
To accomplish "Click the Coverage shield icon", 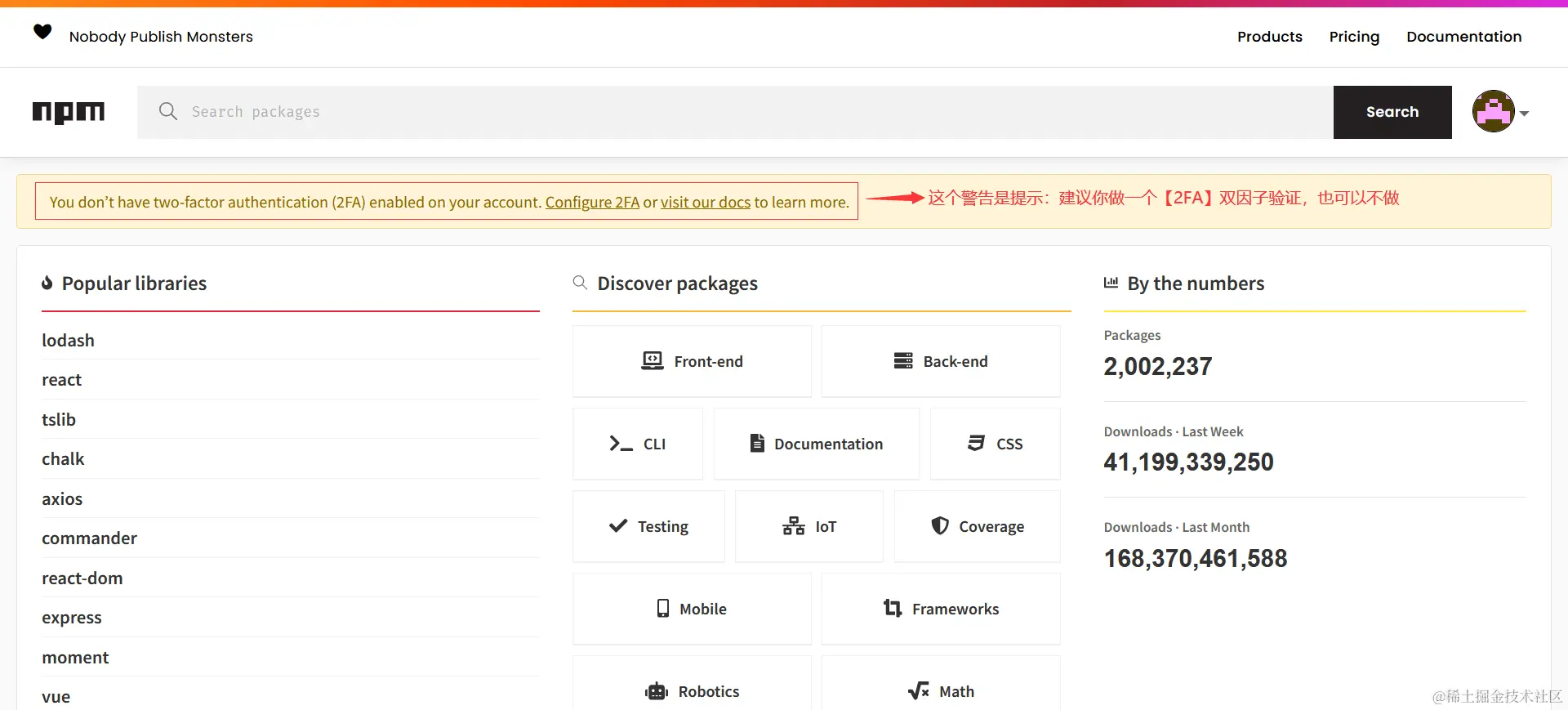I will tap(940, 525).
